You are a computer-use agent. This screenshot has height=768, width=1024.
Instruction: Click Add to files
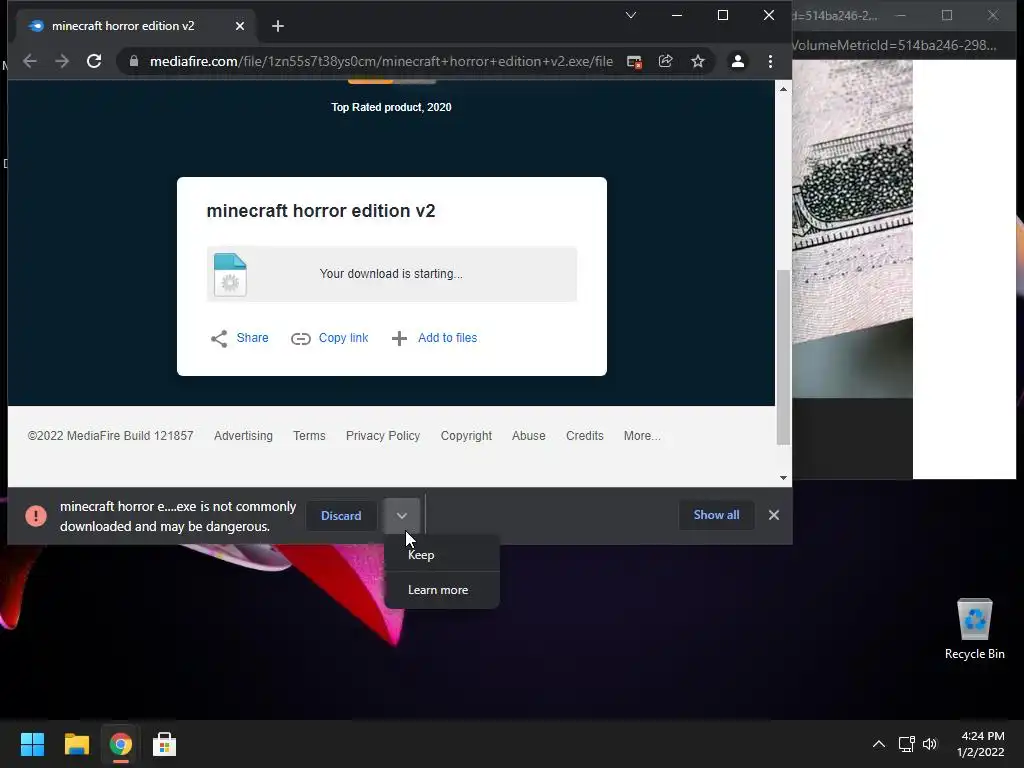[x=447, y=338]
